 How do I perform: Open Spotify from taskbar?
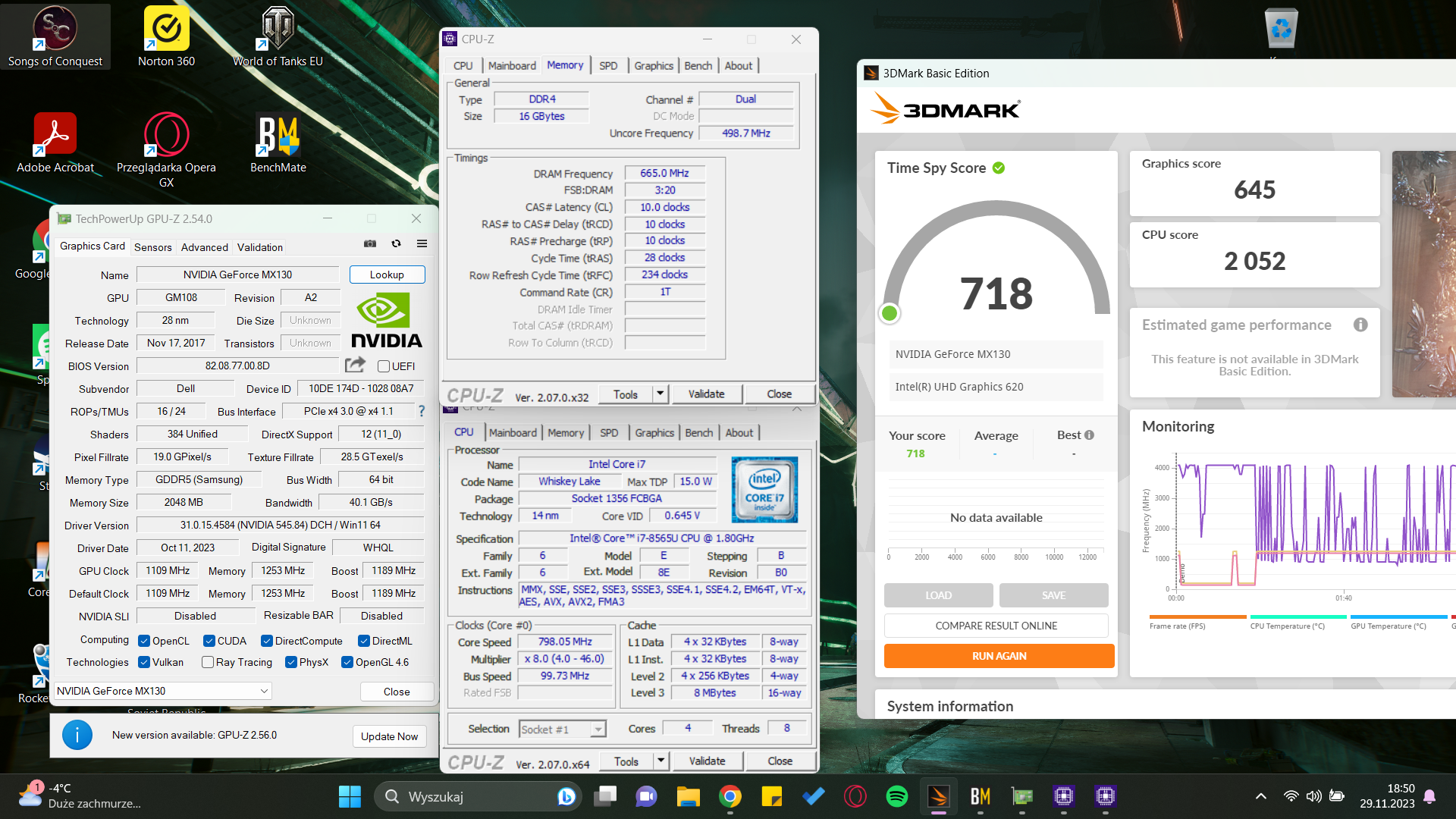point(897,796)
